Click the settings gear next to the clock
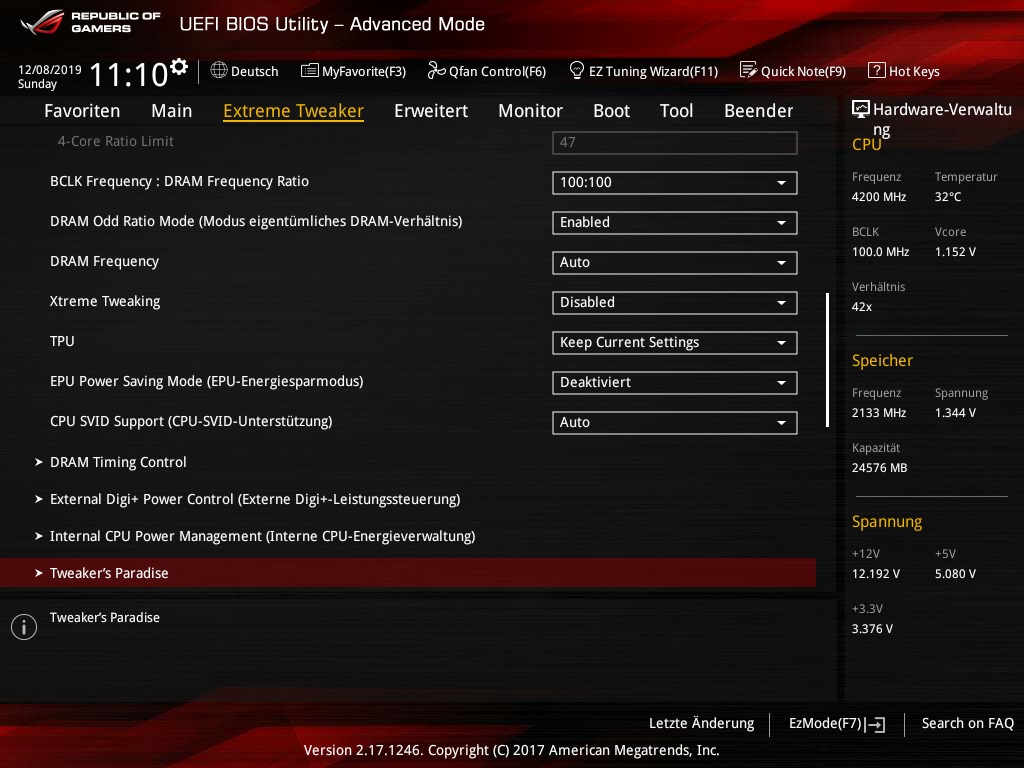This screenshot has height=768, width=1024. point(179,66)
